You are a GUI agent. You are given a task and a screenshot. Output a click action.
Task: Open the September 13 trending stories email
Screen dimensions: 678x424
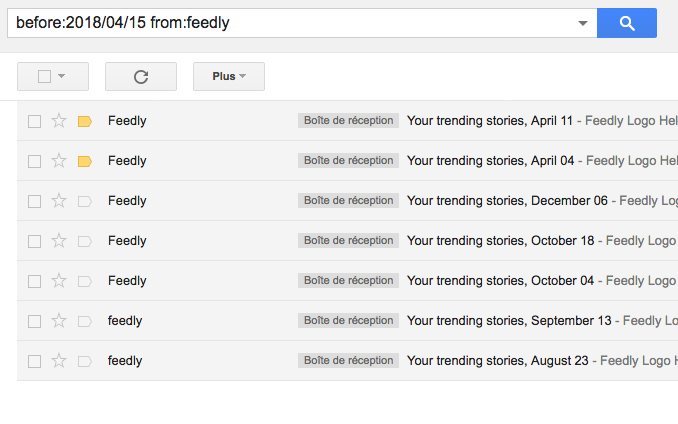[x=509, y=321]
